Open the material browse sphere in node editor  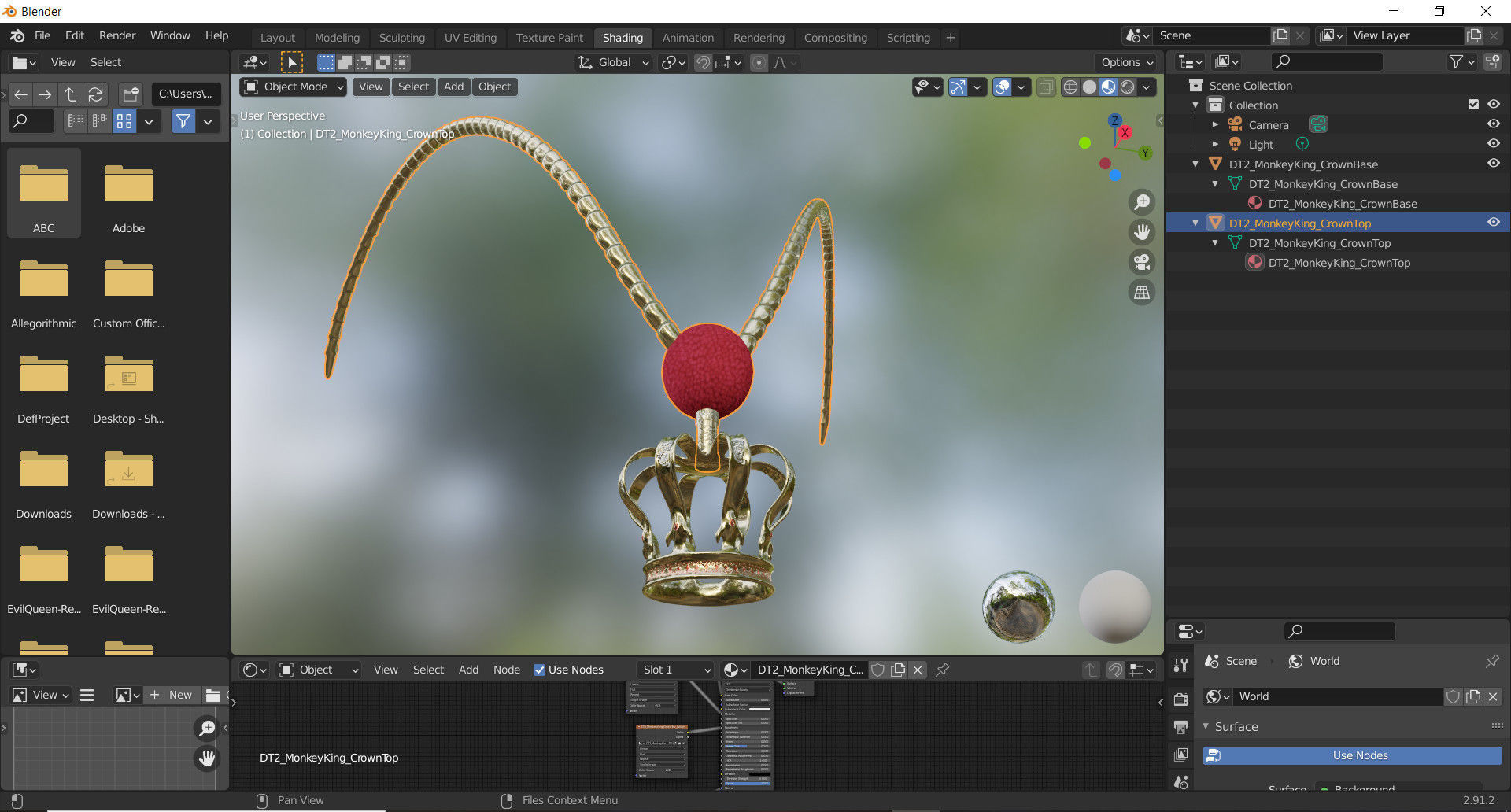[735, 670]
